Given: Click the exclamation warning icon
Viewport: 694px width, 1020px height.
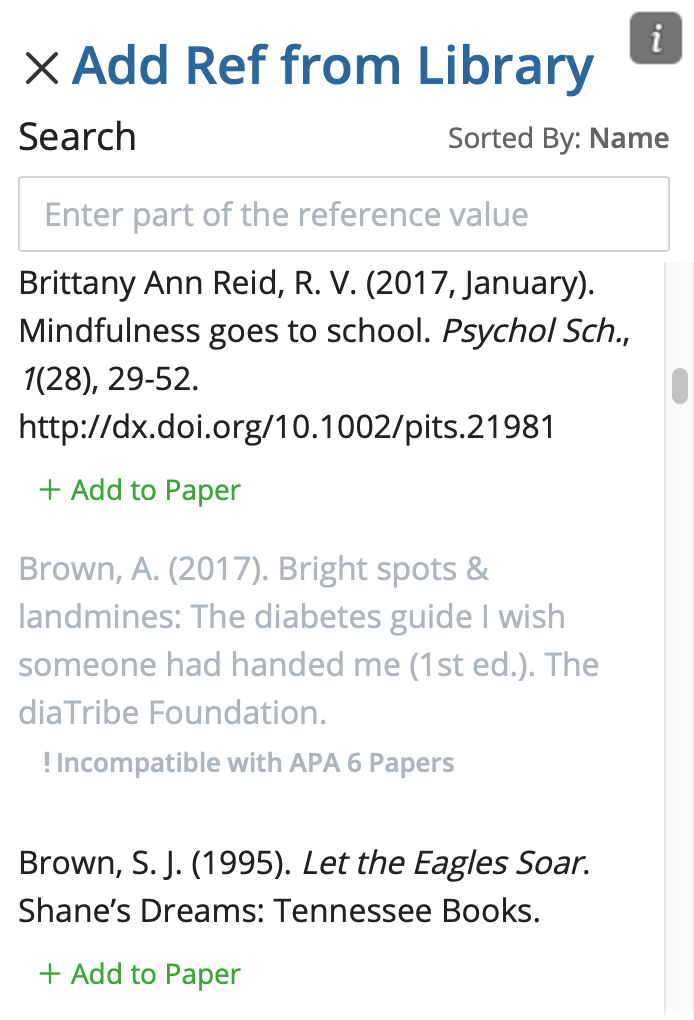Looking at the screenshot, I should point(47,763).
